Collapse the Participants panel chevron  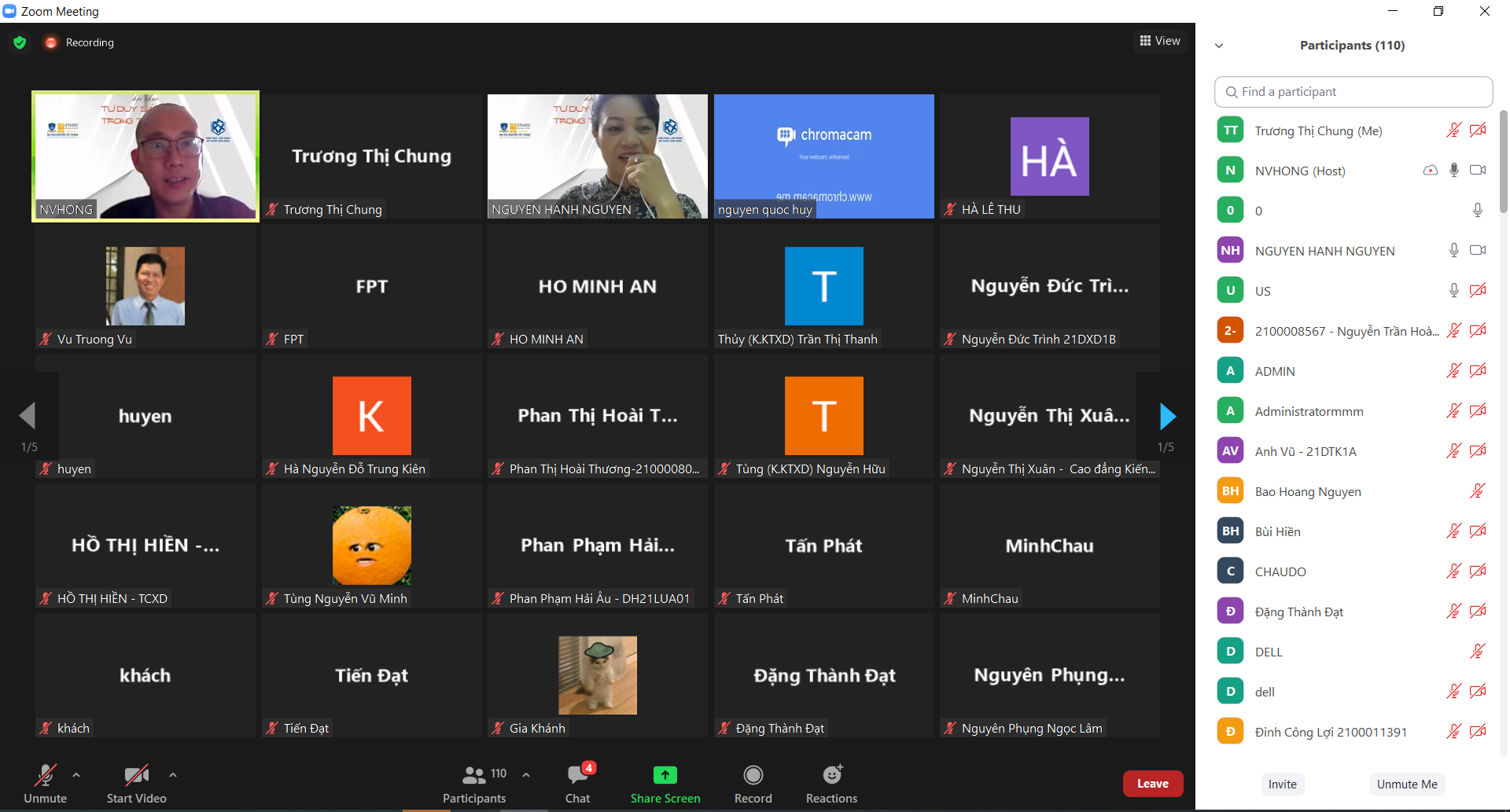coord(1219,46)
